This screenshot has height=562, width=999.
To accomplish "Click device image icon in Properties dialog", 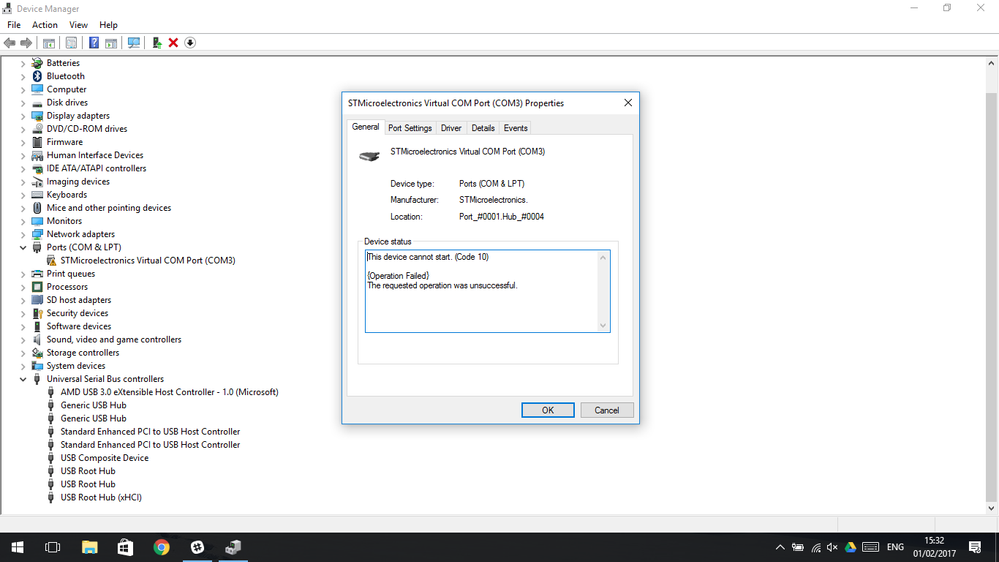I will pyautogui.click(x=369, y=155).
